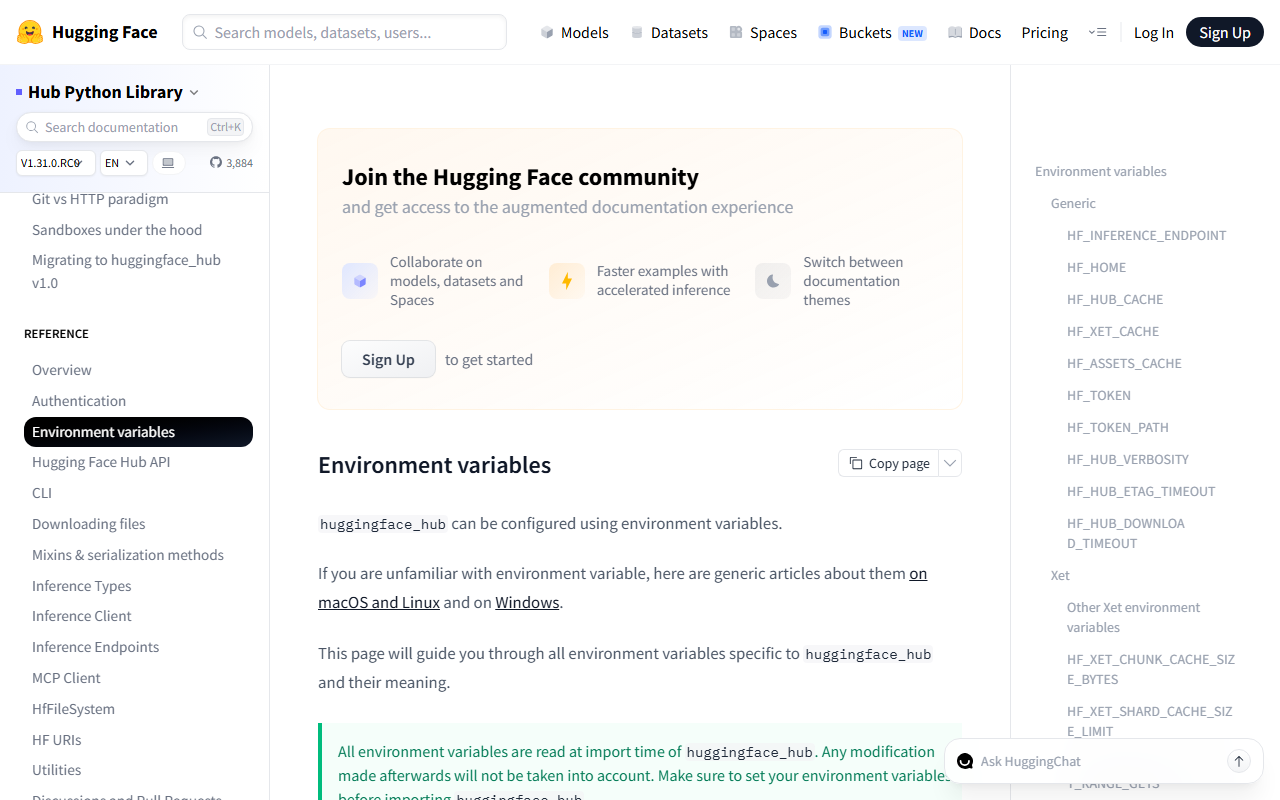Viewport: 1280px width, 800px height.
Task: Jump to HF_XET_CHUNK_CACHE_SIZE_BYTES in outline
Action: 1151,669
